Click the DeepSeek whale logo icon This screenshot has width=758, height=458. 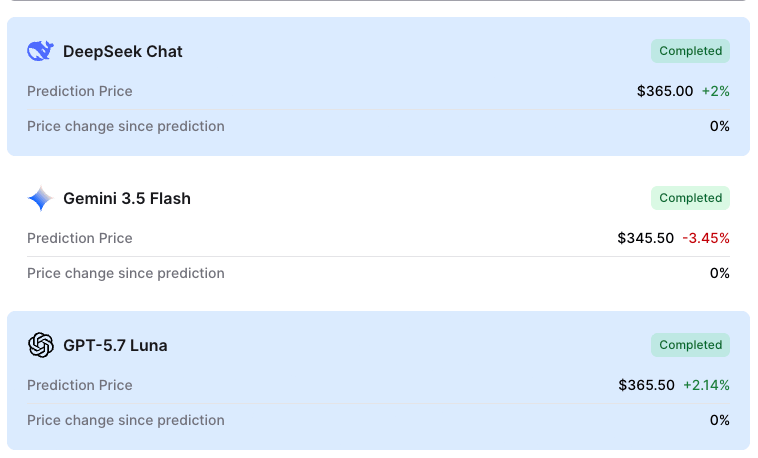tap(40, 51)
